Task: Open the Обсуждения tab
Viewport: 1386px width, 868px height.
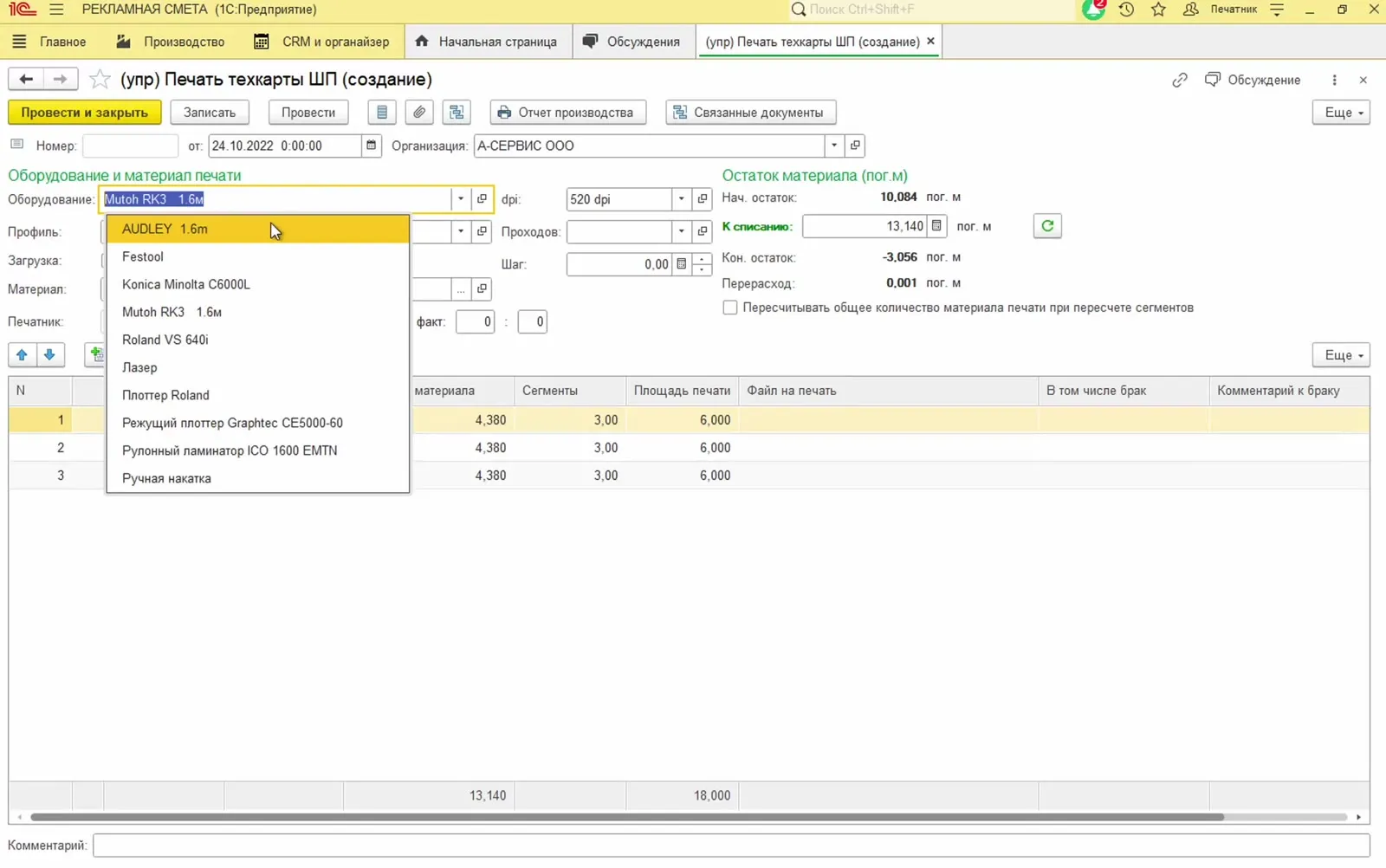Action: point(632,42)
